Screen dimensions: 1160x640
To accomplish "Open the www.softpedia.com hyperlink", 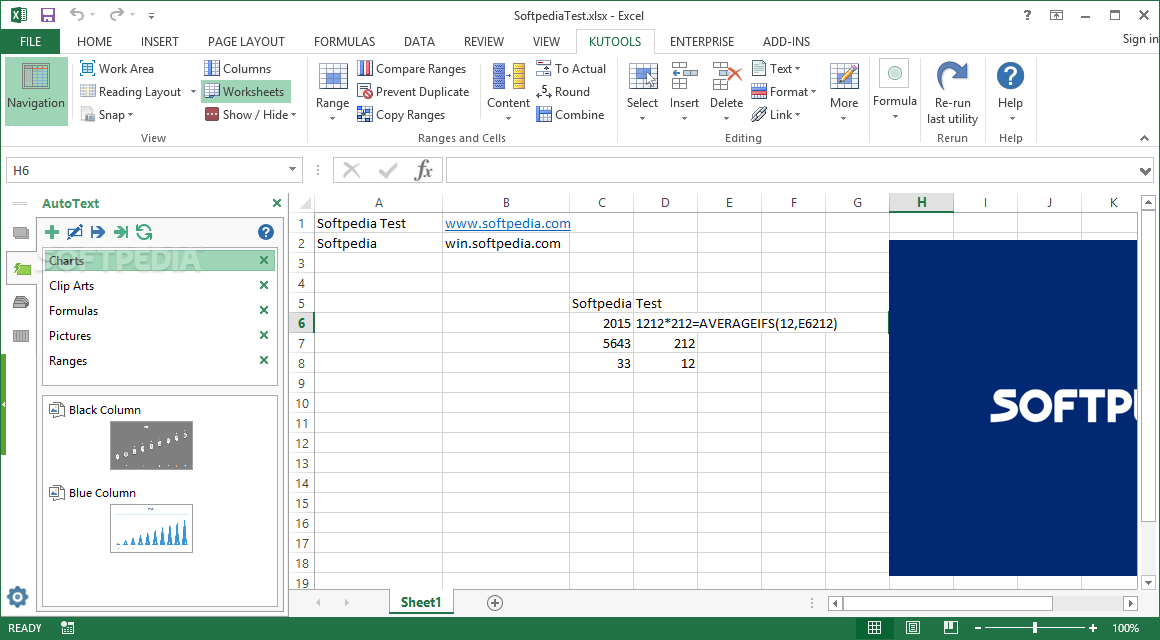I will 508,223.
